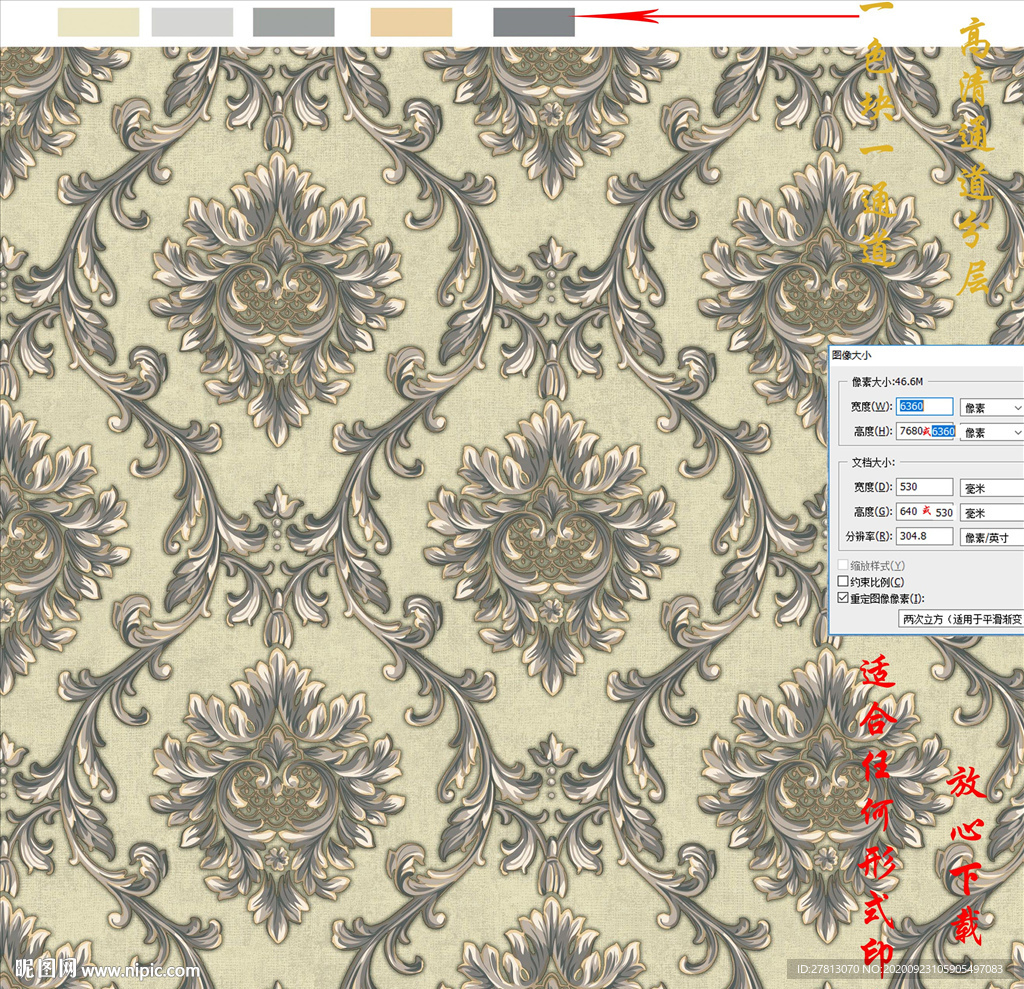Click the 分辨率(R) label
Viewport: 1024px width, 989px height.
[869, 536]
